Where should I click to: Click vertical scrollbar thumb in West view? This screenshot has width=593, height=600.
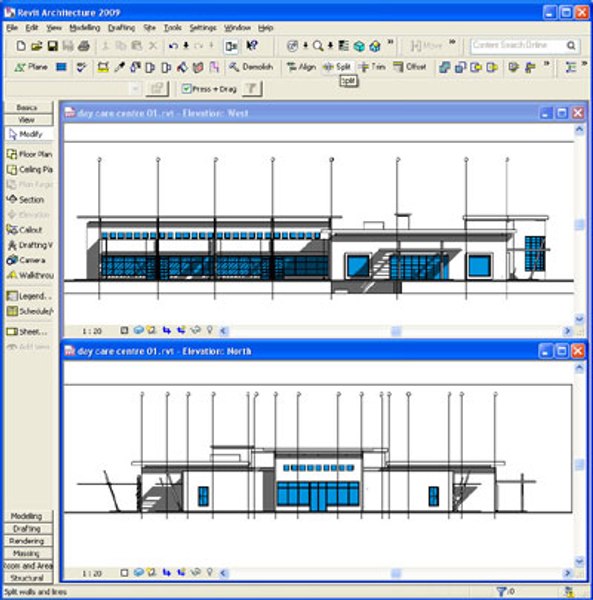pos(579,225)
